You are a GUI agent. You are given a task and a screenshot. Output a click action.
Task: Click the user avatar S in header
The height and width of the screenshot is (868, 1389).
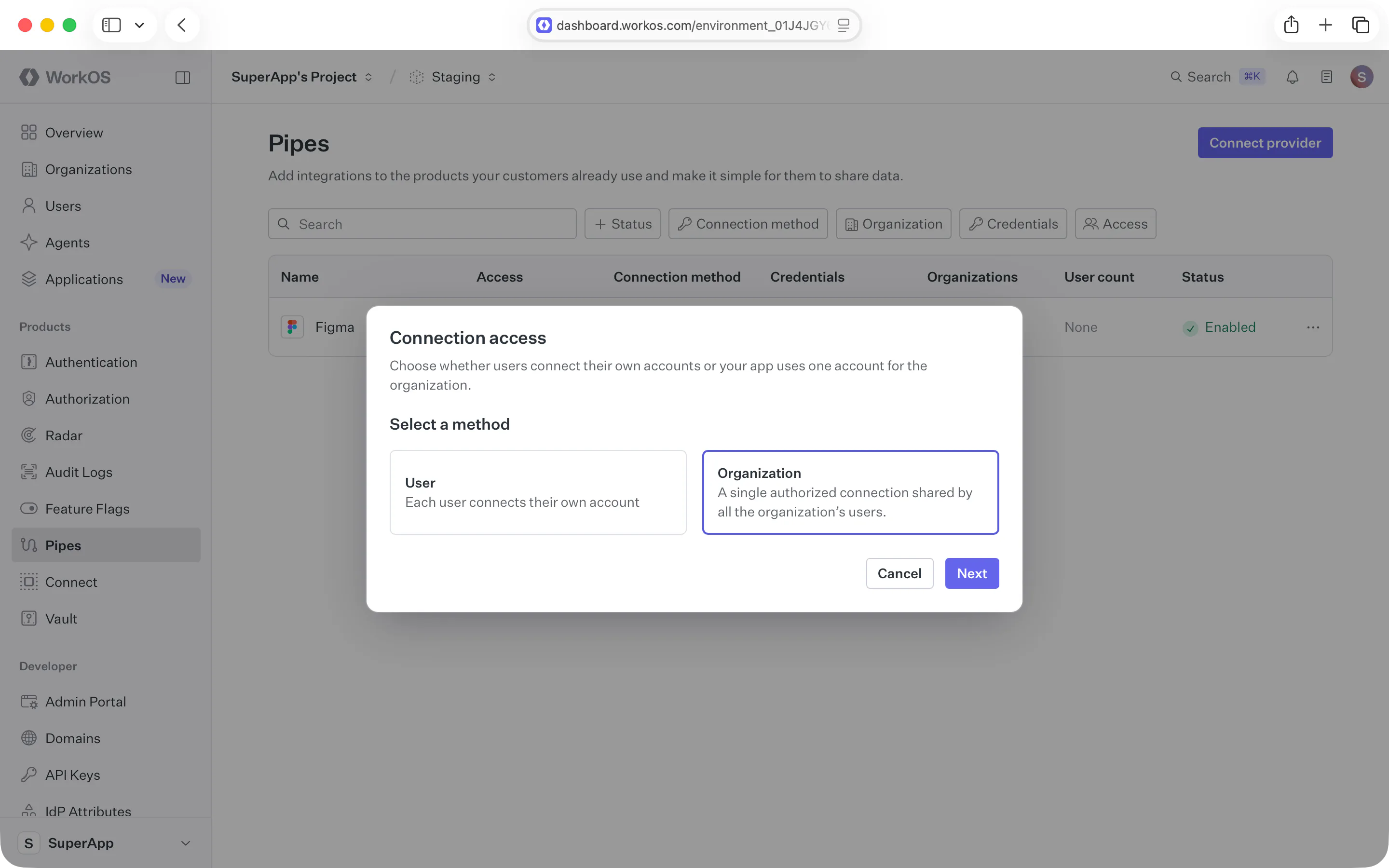1362,77
